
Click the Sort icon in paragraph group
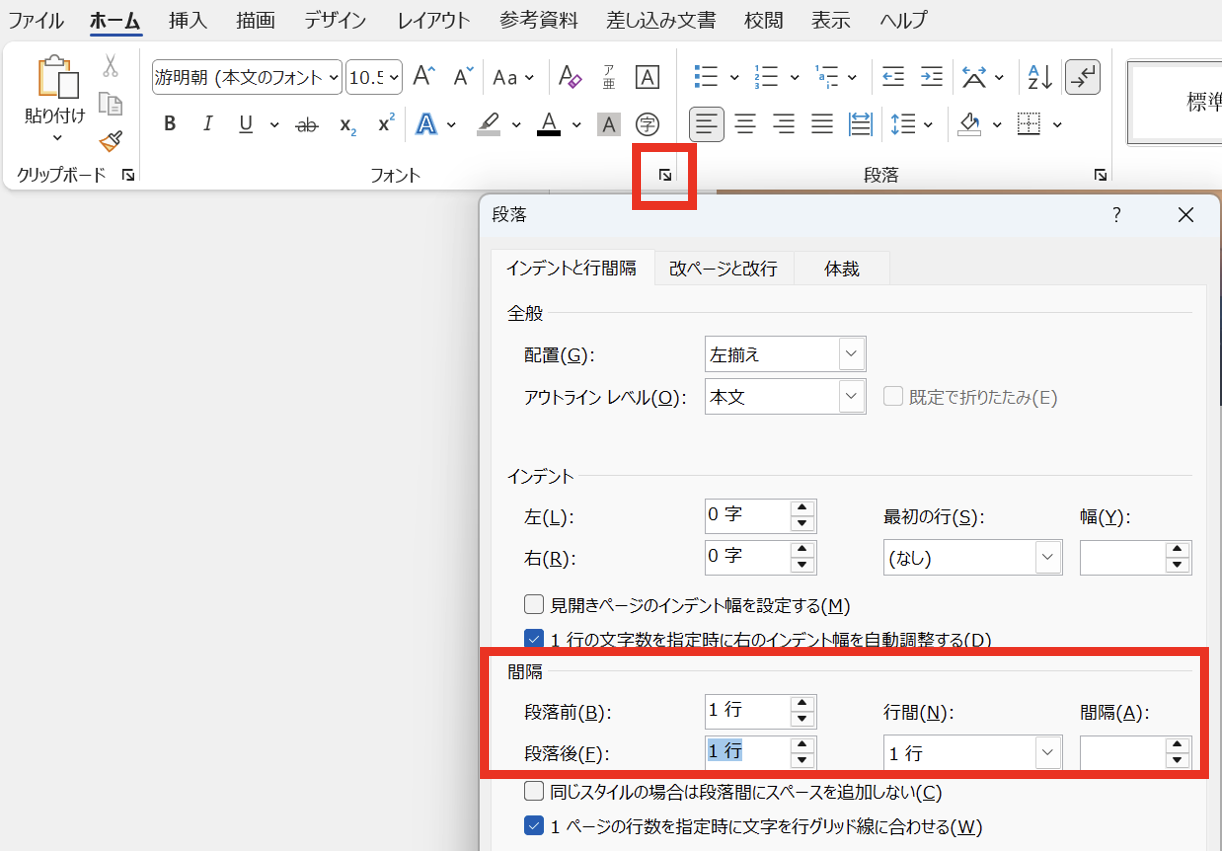(1040, 77)
